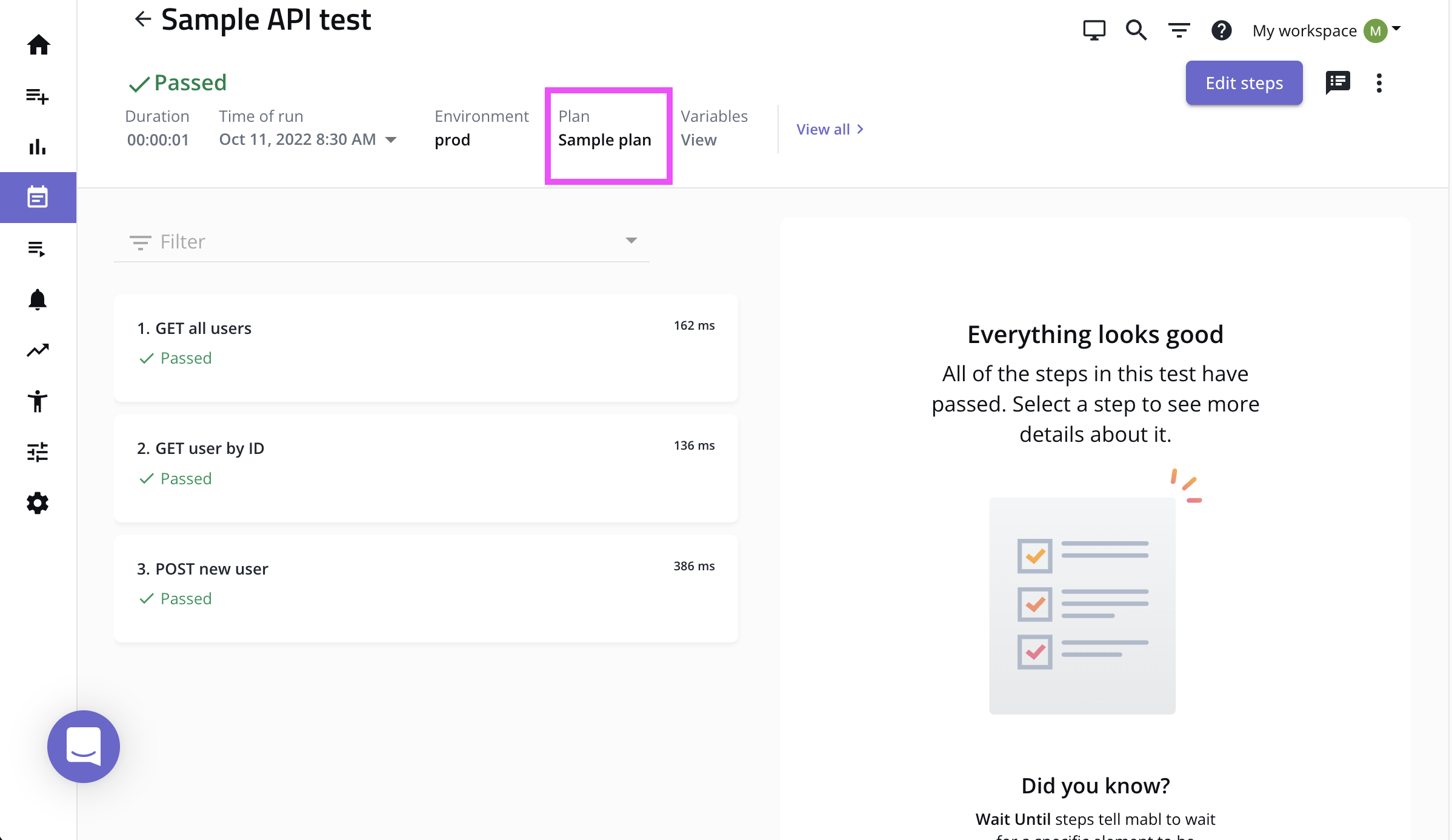This screenshot has height=840, width=1452.
Task: Click the Everything looks good heading
Action: (x=1095, y=335)
